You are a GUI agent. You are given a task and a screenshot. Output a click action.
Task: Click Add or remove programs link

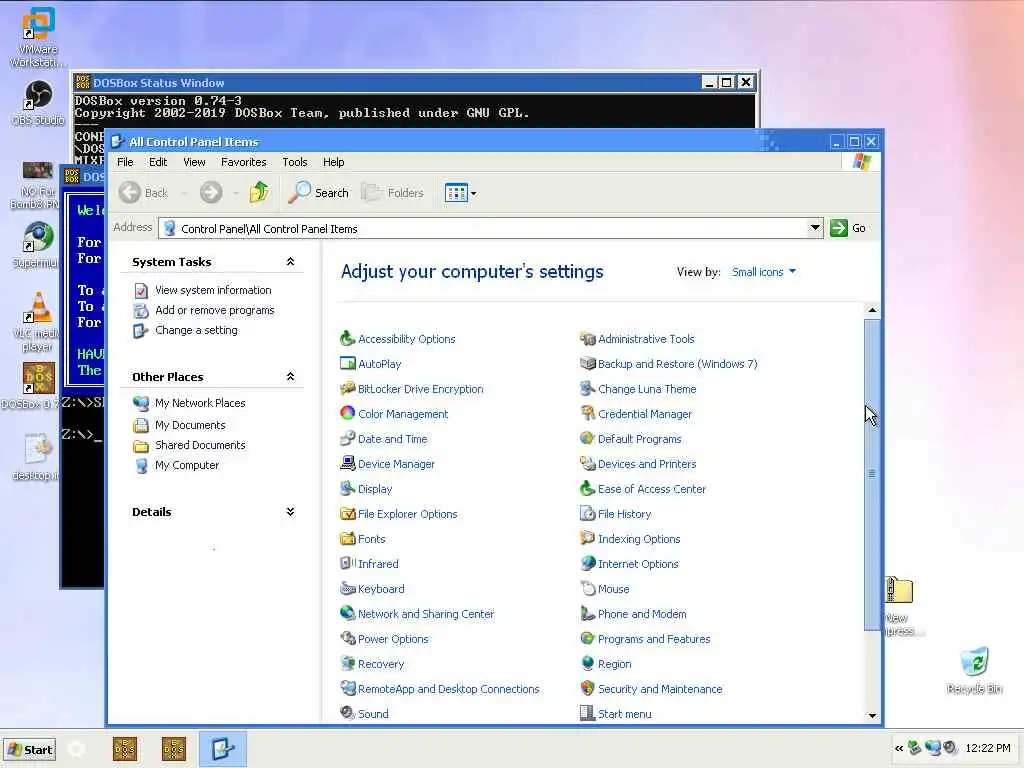214,310
